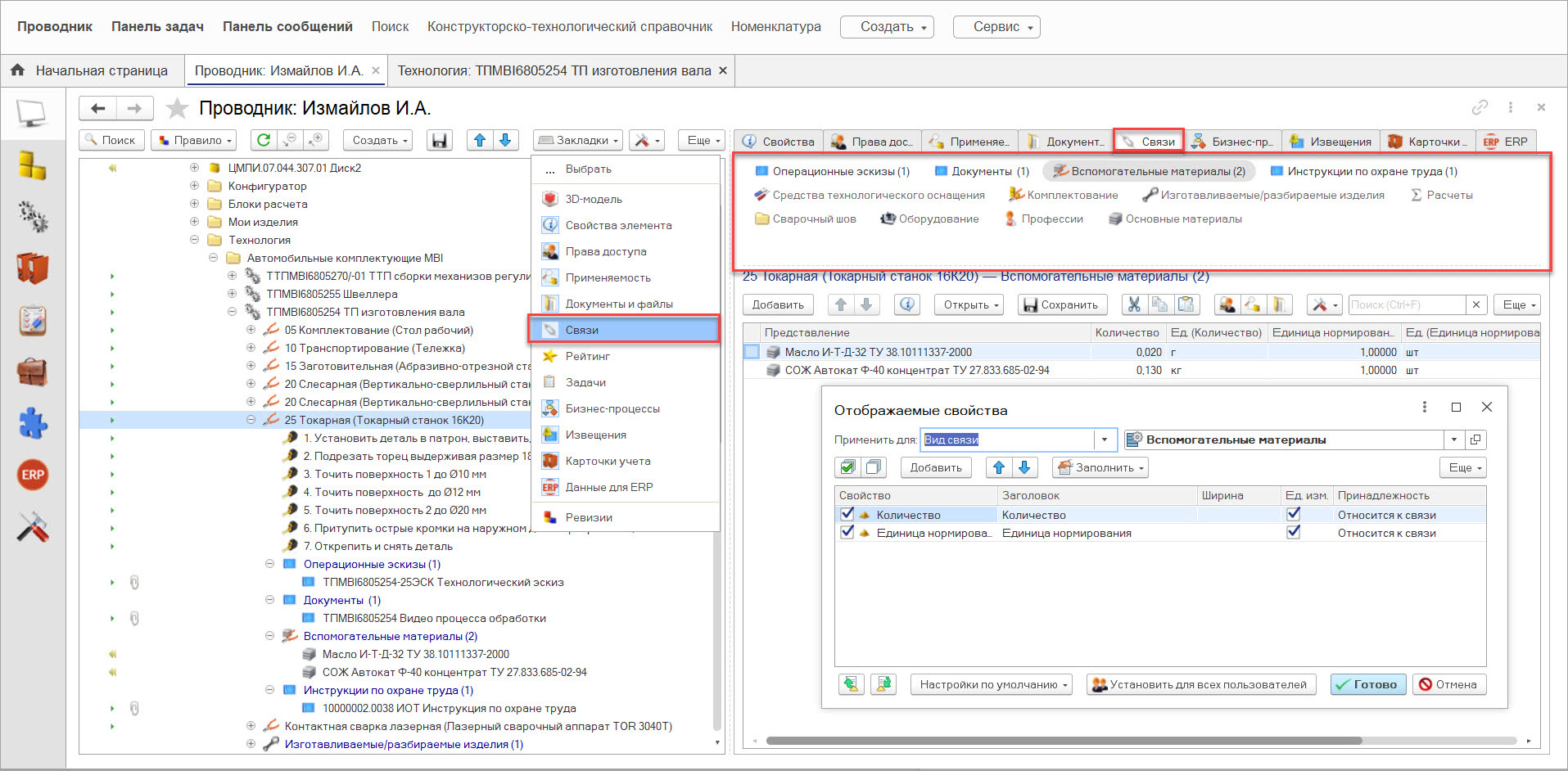Click the back navigation arrow
This screenshot has width=1568, height=771.
98,108
